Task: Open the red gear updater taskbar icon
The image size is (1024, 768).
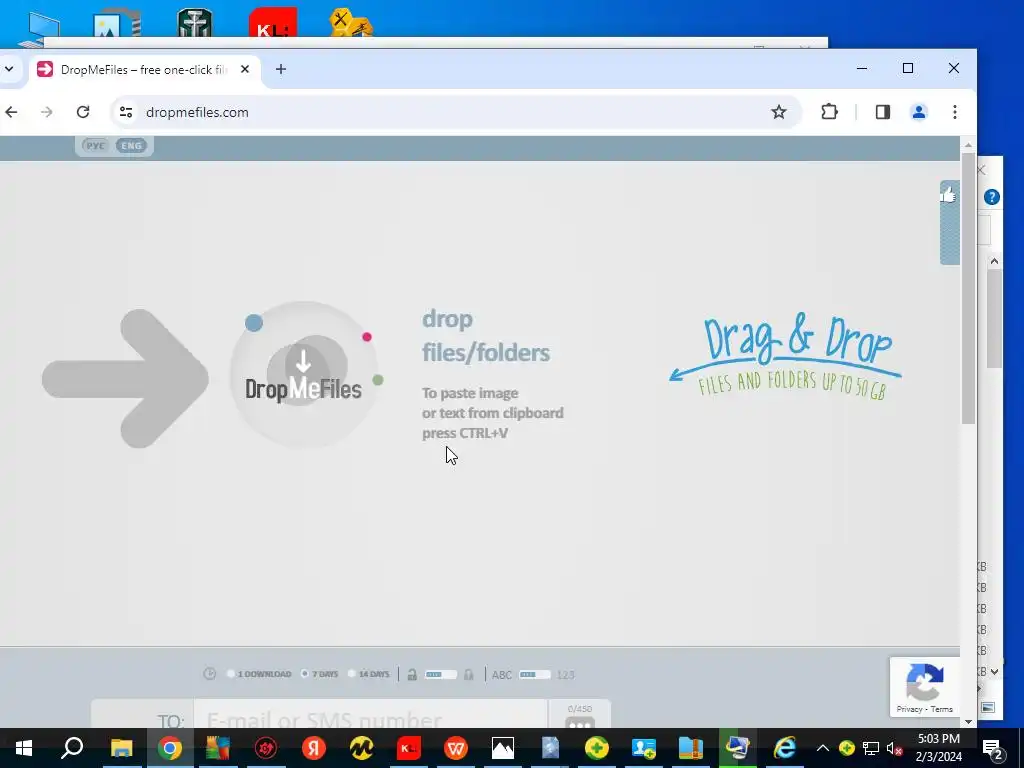Action: pyautogui.click(x=266, y=748)
